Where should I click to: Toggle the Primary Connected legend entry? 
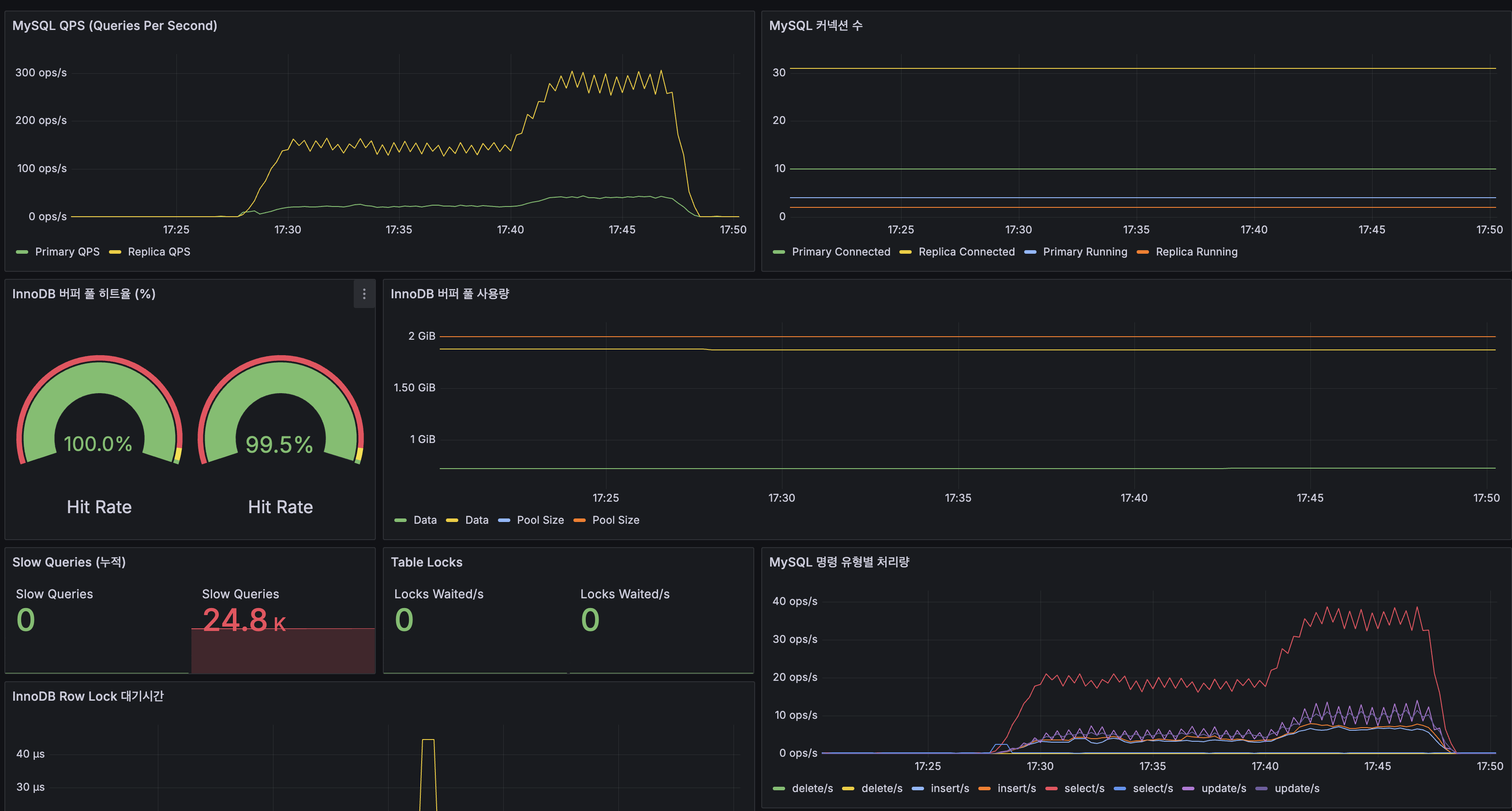(x=841, y=252)
